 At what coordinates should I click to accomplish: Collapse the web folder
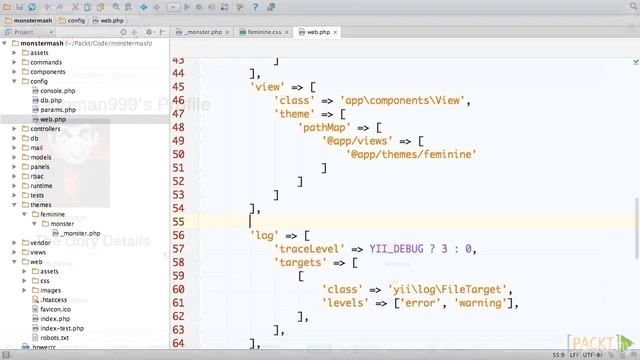click(x=15, y=262)
